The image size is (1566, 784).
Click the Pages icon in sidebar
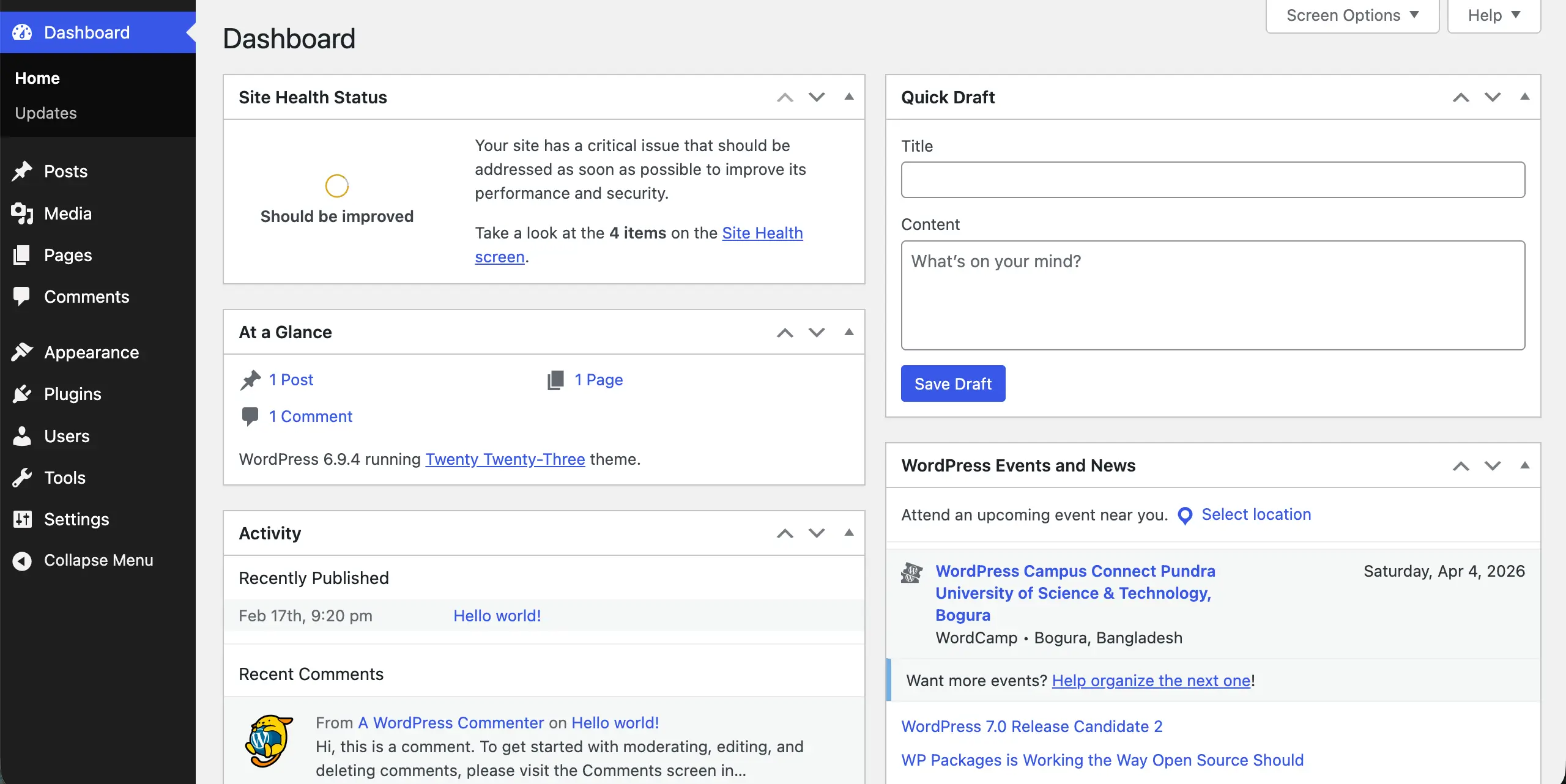click(21, 255)
